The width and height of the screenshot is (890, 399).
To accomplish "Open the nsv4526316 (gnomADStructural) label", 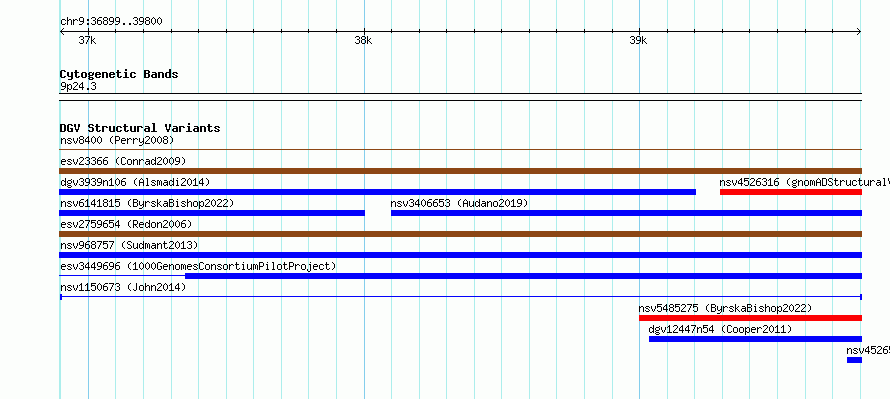I will (x=804, y=182).
